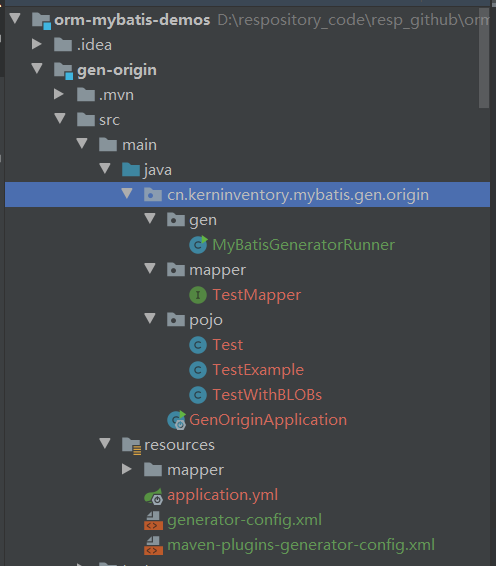Click the MyBatisGeneratorRunner runnable class icon

(x=198, y=244)
